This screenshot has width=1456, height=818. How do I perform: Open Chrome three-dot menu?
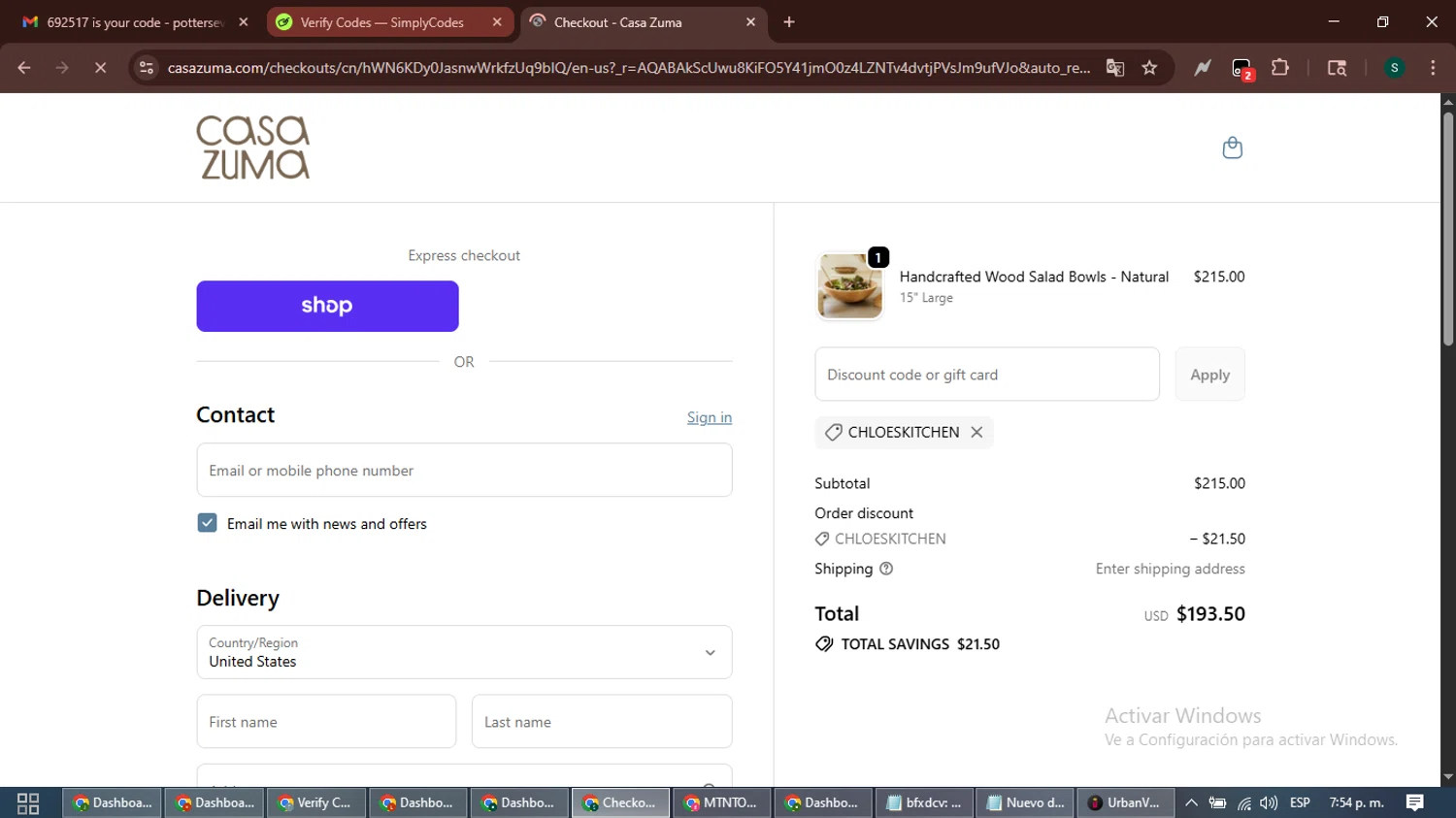click(1433, 68)
